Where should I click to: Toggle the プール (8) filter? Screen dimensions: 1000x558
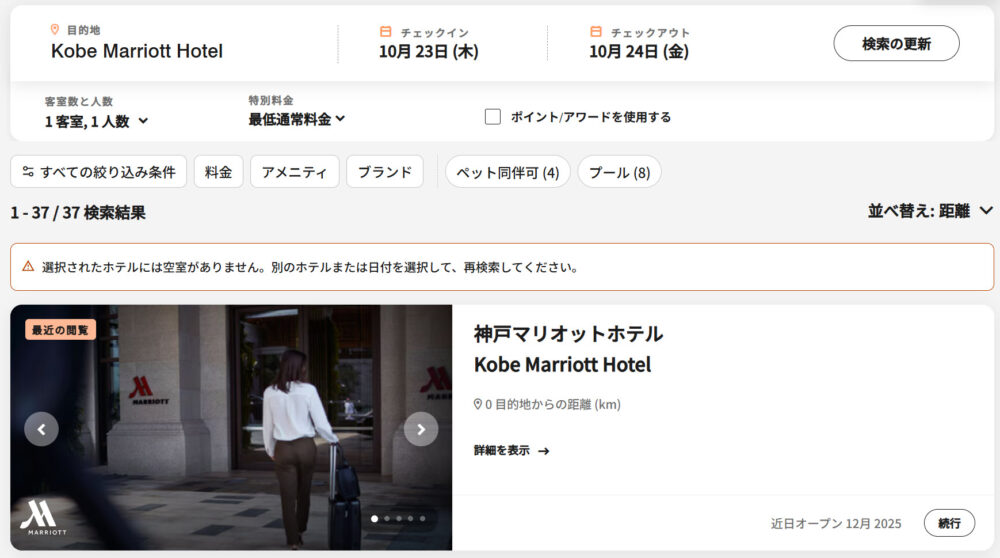pyautogui.click(x=619, y=172)
